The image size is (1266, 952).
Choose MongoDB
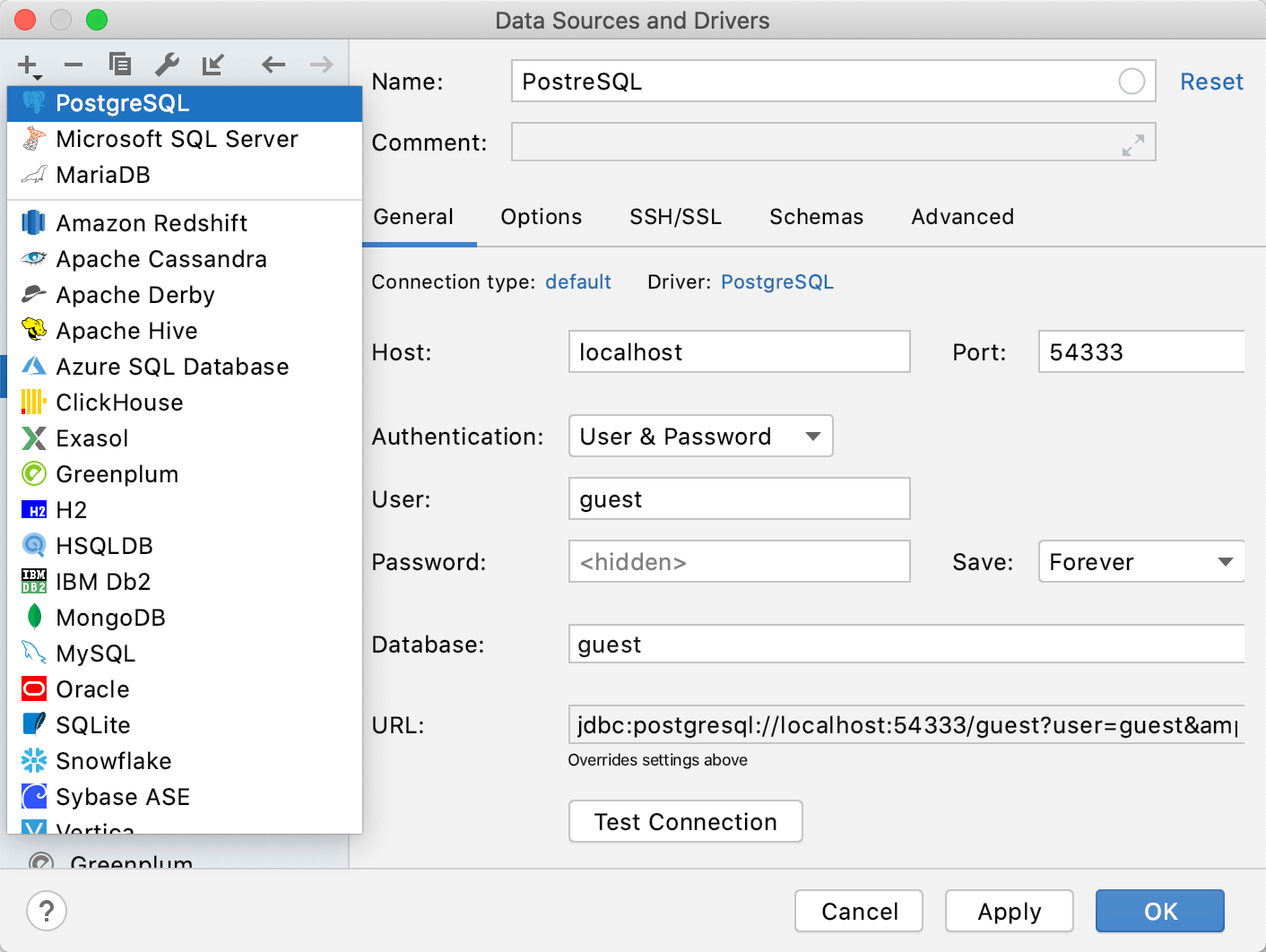(x=185, y=618)
